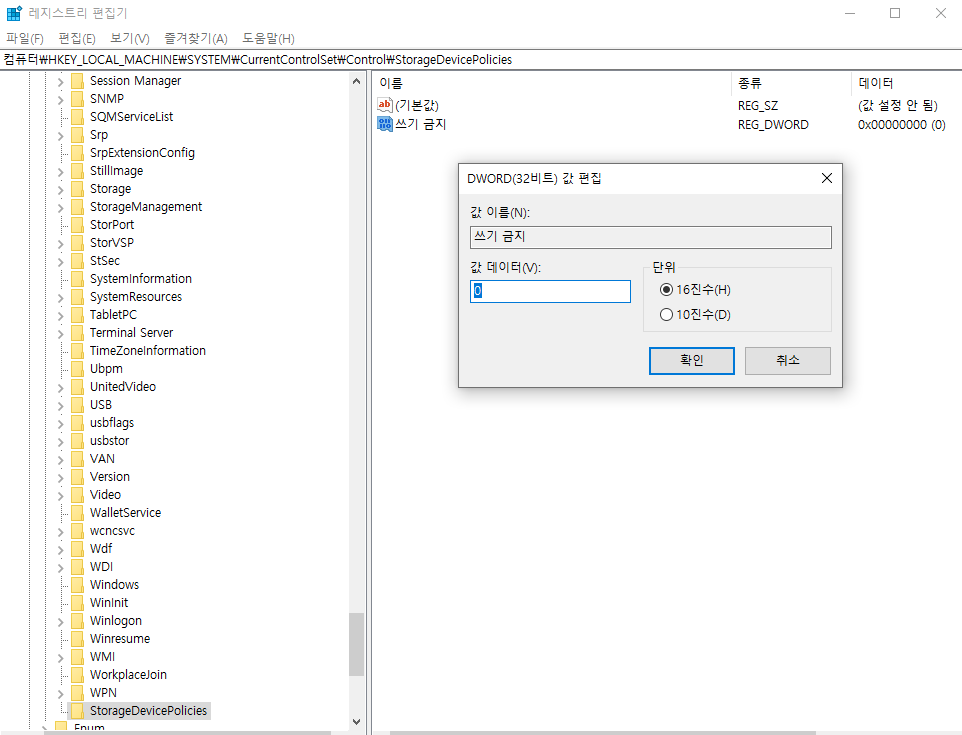This screenshot has height=735, width=962.
Task: Select the StorageDevicePolicies folder icon
Action: (x=77, y=710)
